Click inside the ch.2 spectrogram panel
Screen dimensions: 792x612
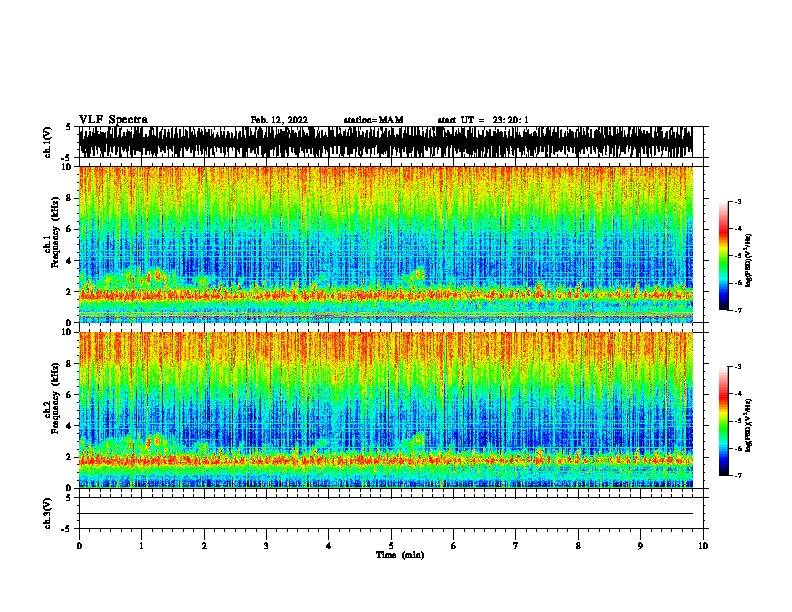[x=386, y=410]
